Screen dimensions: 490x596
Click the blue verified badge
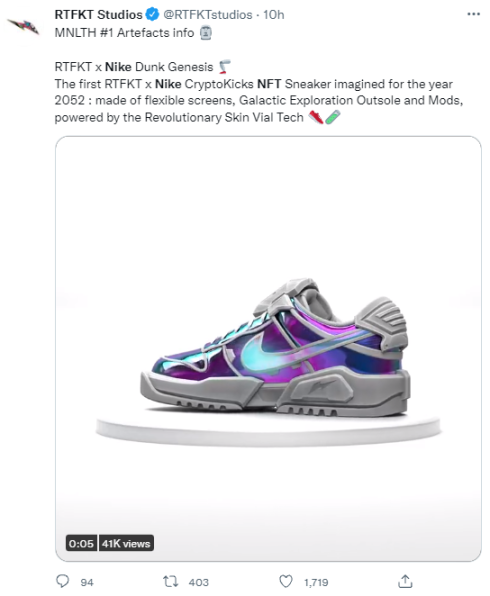[152, 14]
